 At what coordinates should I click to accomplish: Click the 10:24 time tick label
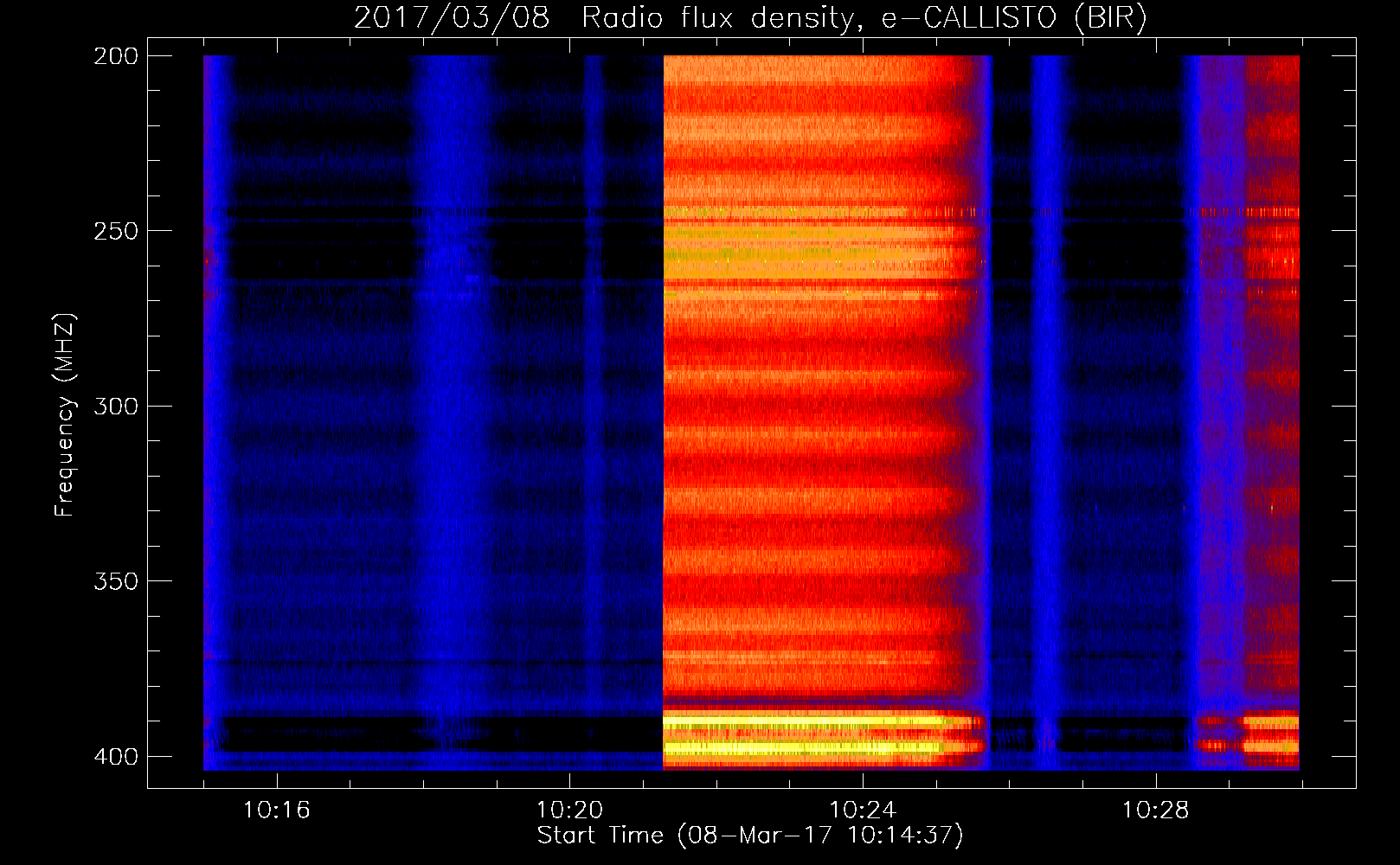863,811
